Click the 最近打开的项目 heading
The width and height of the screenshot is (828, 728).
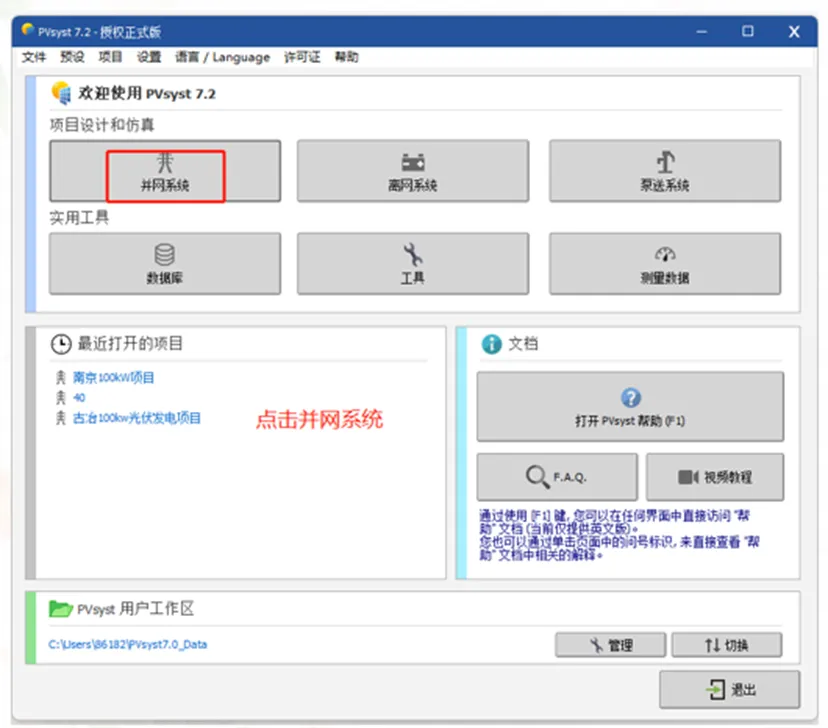pyautogui.click(x=130, y=343)
